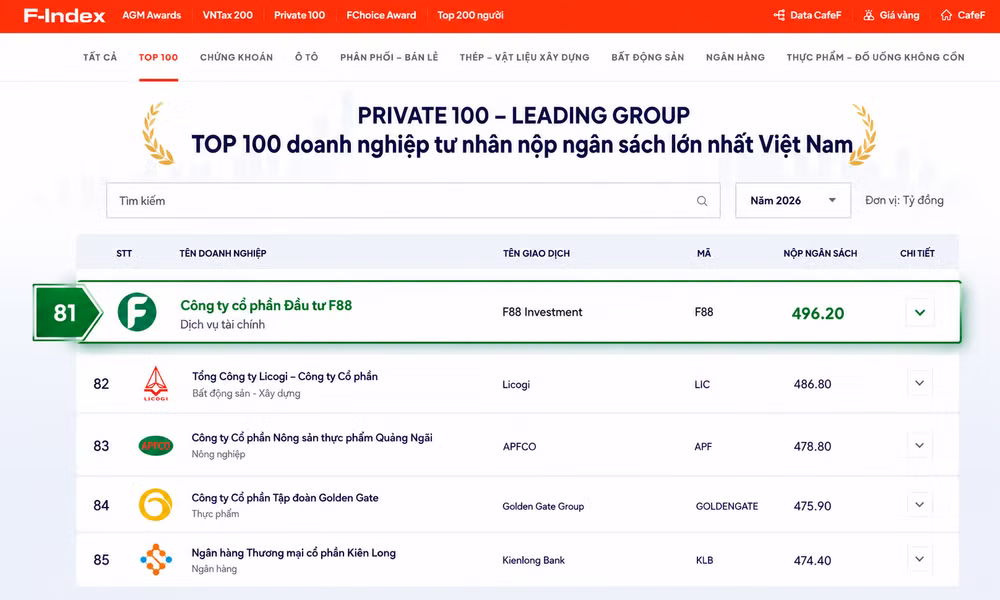Image resolution: width=1000 pixels, height=600 pixels.
Task: Click the F88 Investment trading name
Action: [542, 312]
